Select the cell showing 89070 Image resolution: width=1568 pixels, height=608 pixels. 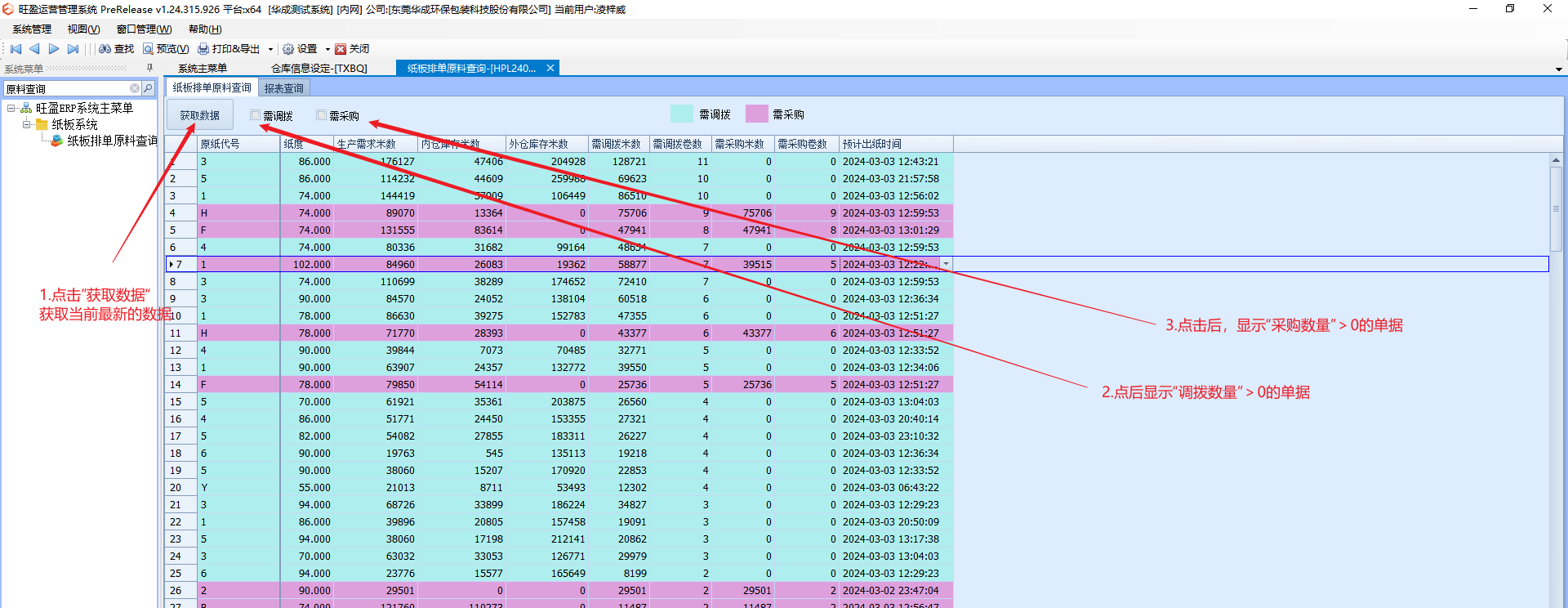point(376,213)
